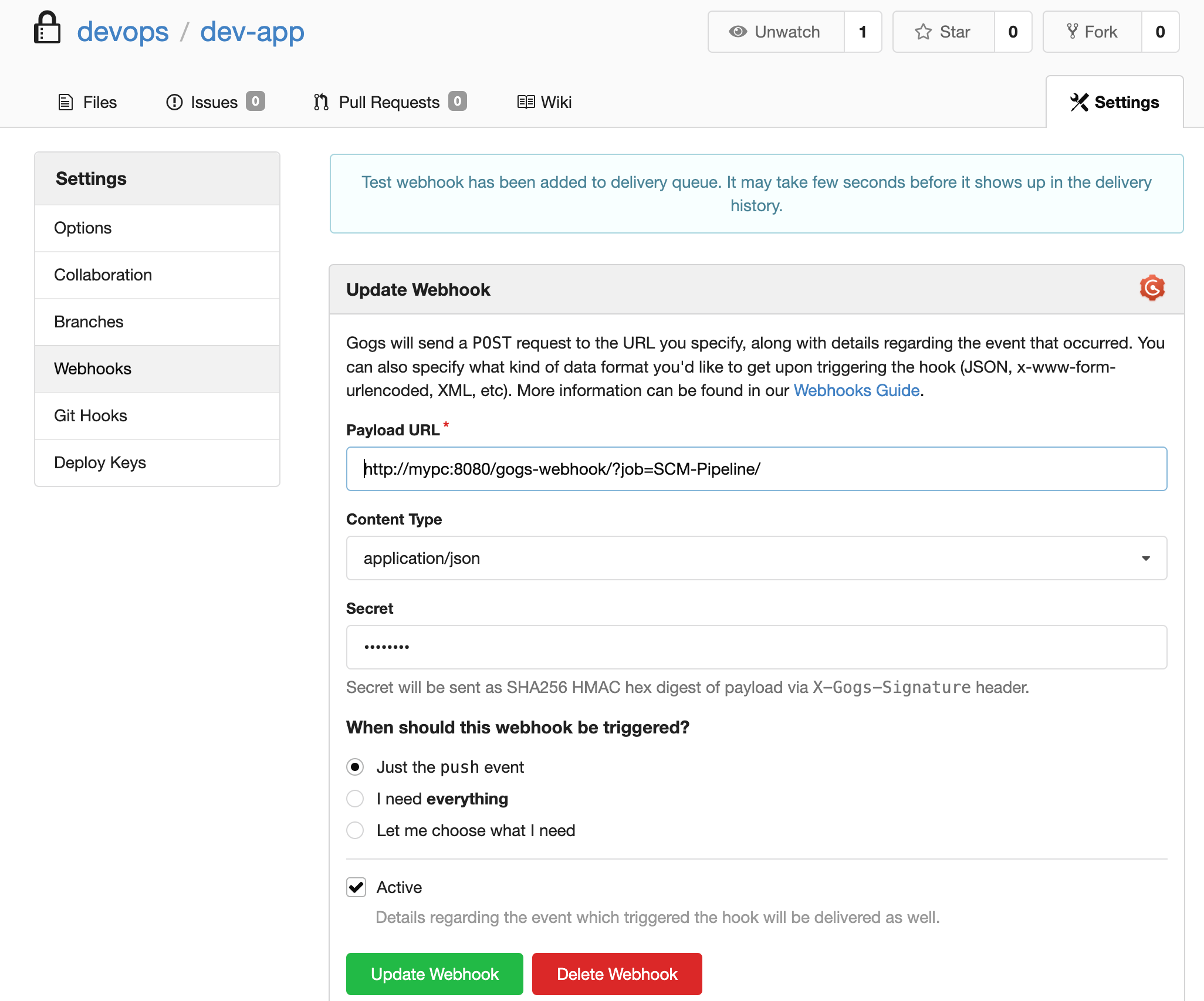Screen dimensions: 1204x1001
Task: Expand the Content Type dropdown
Action: point(756,558)
